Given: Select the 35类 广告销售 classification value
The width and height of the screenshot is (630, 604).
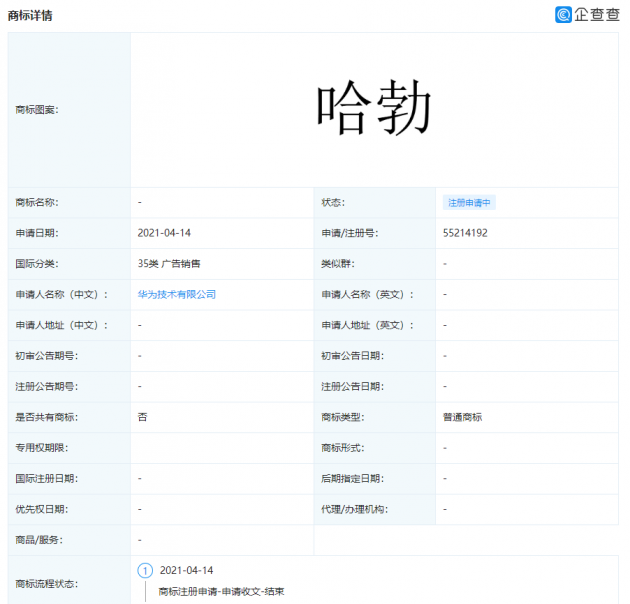Looking at the screenshot, I should click(169, 264).
